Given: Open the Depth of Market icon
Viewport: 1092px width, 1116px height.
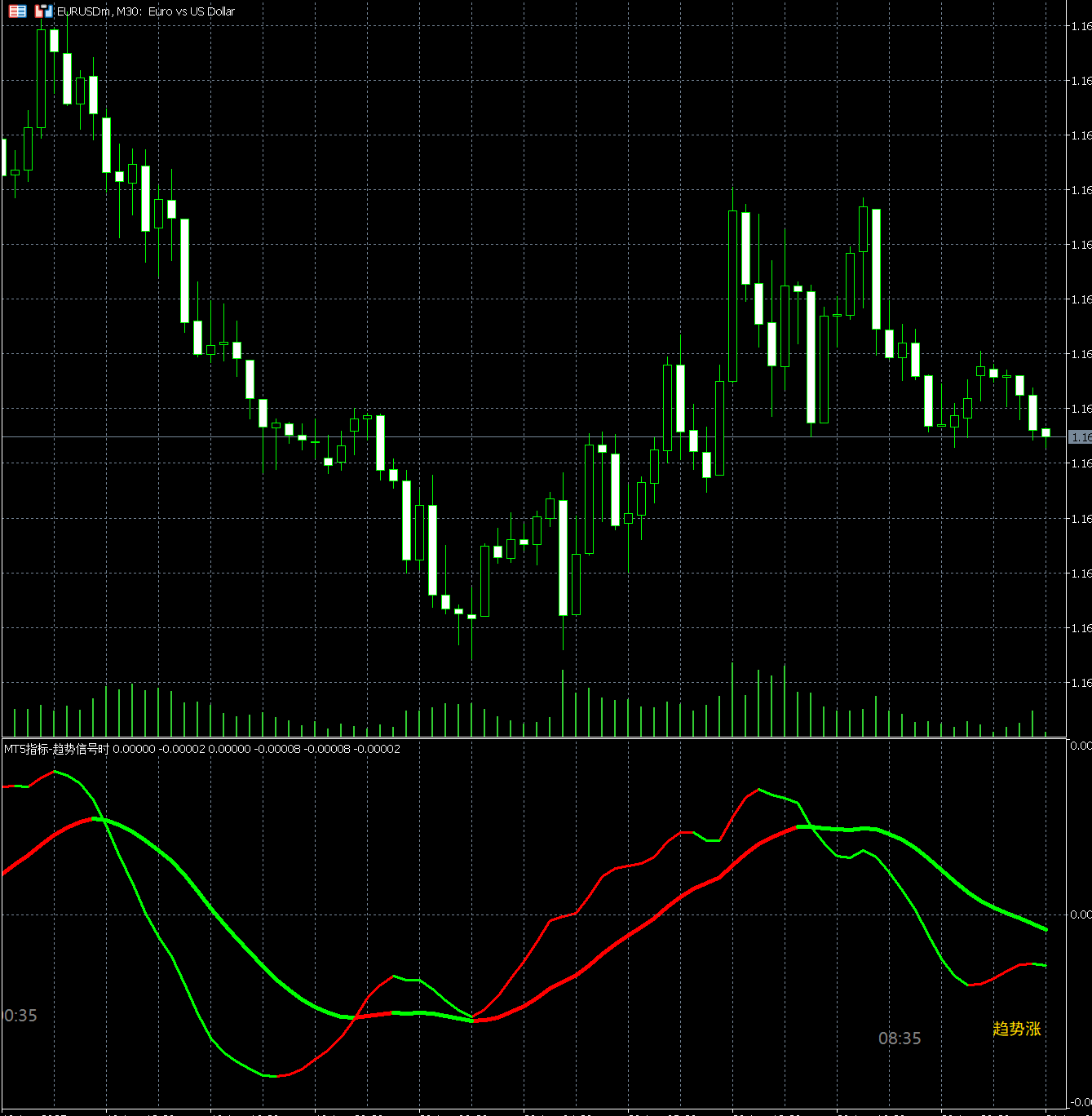Looking at the screenshot, I should pyautogui.click(x=17, y=11).
